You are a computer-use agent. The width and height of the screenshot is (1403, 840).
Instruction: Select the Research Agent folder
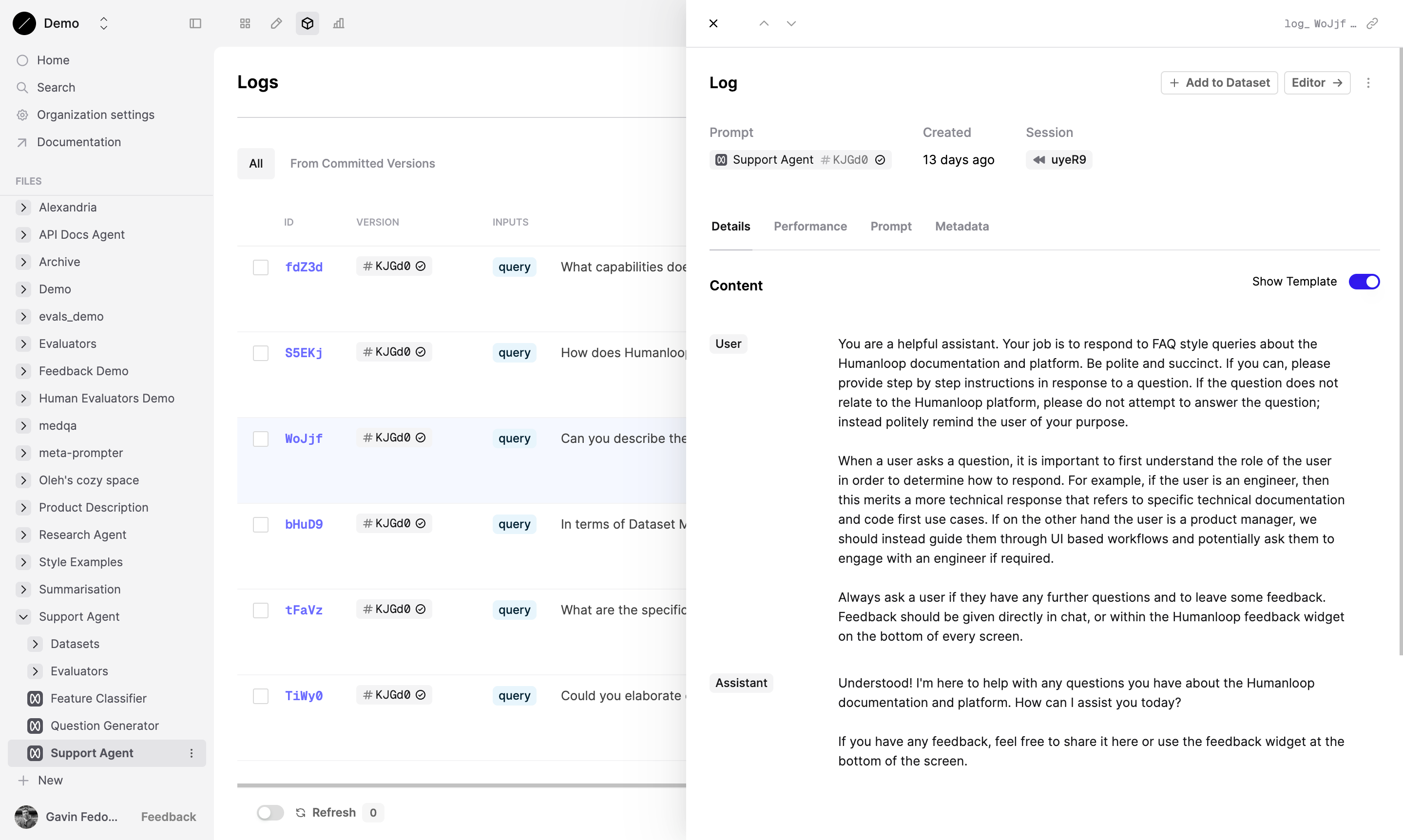tap(83, 535)
